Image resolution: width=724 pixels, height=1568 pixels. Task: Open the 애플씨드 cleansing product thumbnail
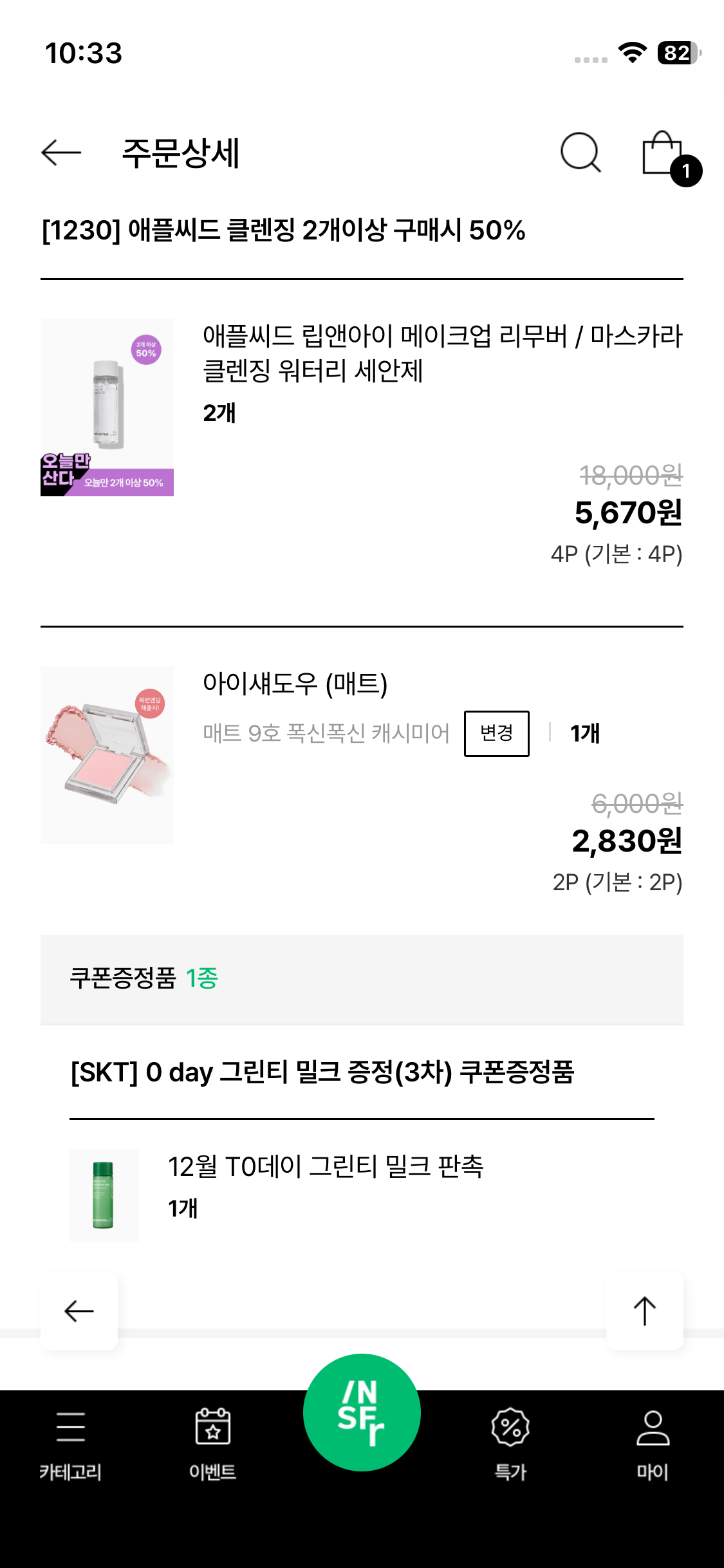[107, 407]
